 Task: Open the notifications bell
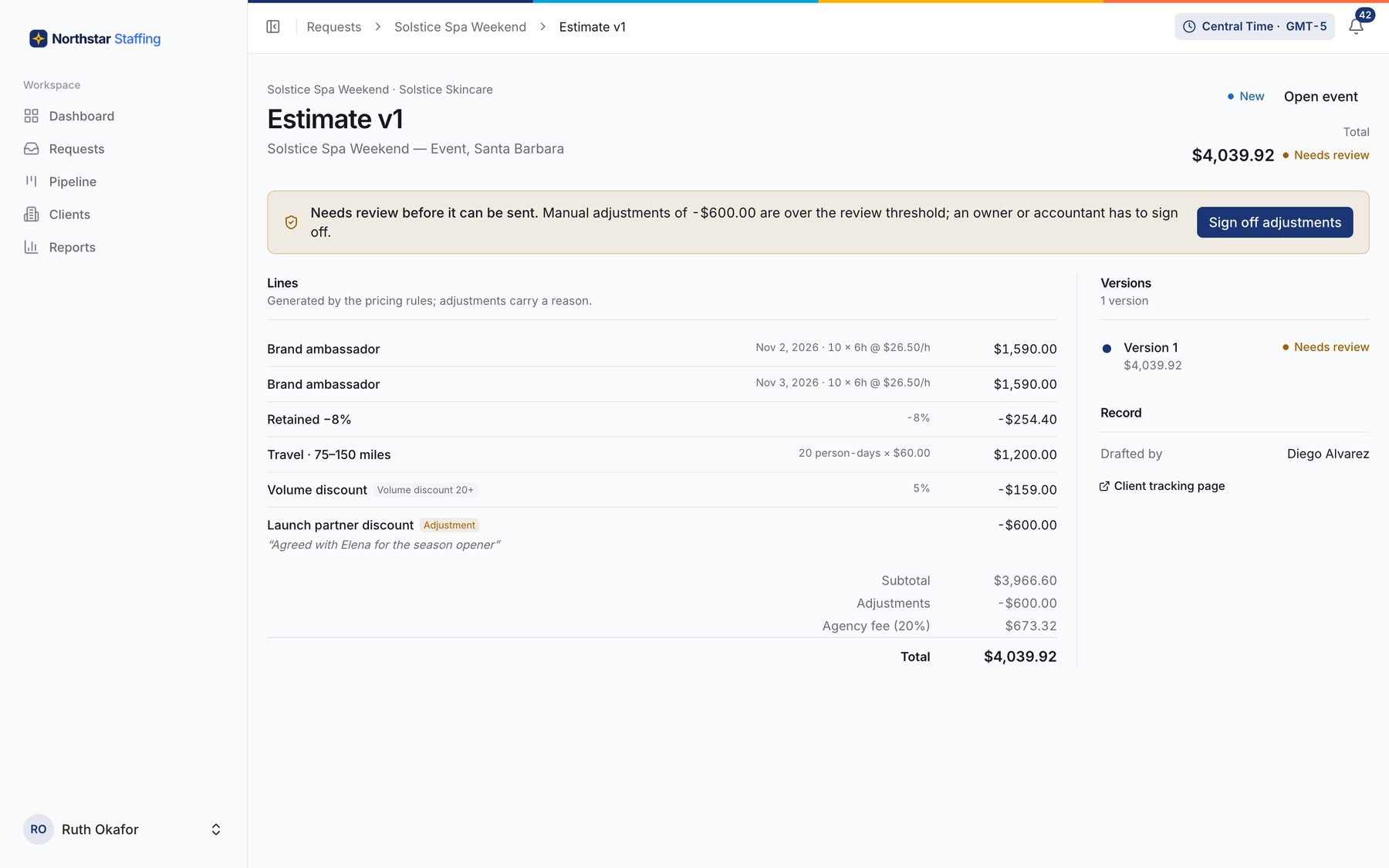click(1356, 27)
